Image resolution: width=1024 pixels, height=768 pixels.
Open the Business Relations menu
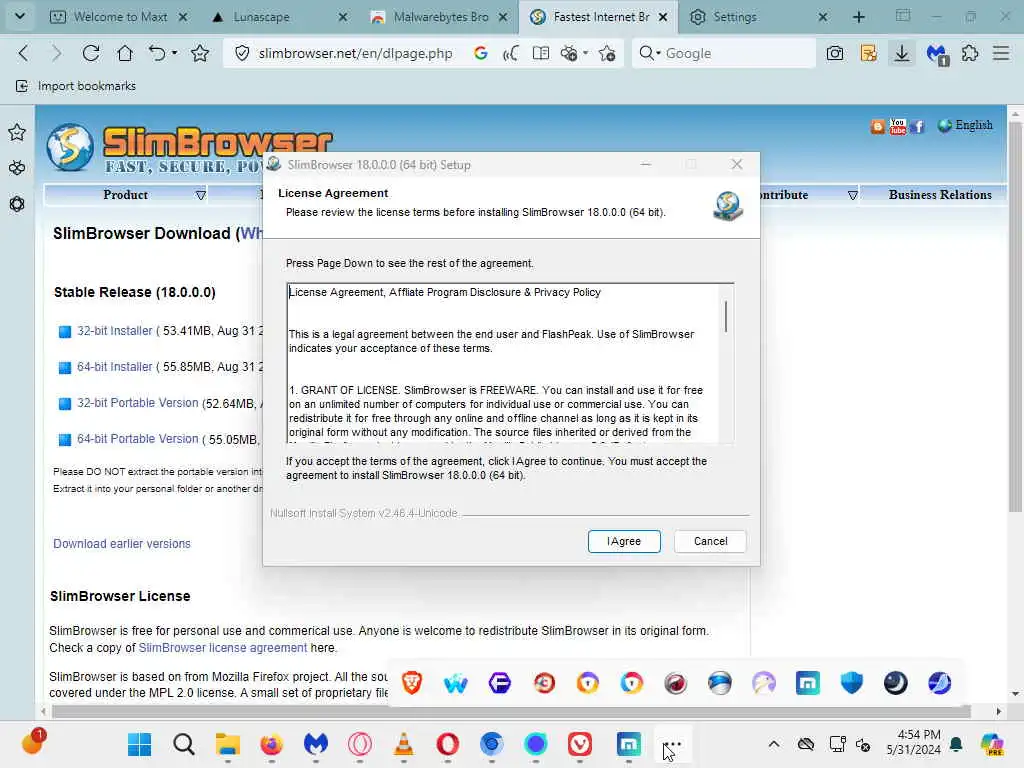(x=940, y=195)
